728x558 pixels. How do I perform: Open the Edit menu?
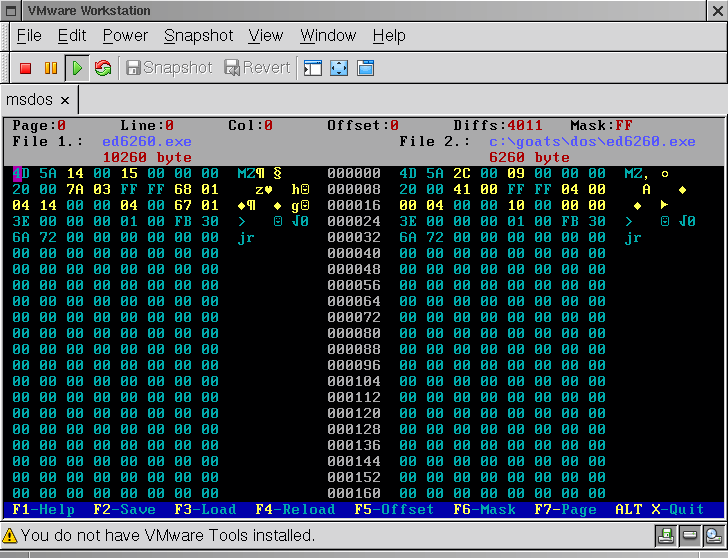click(x=72, y=36)
